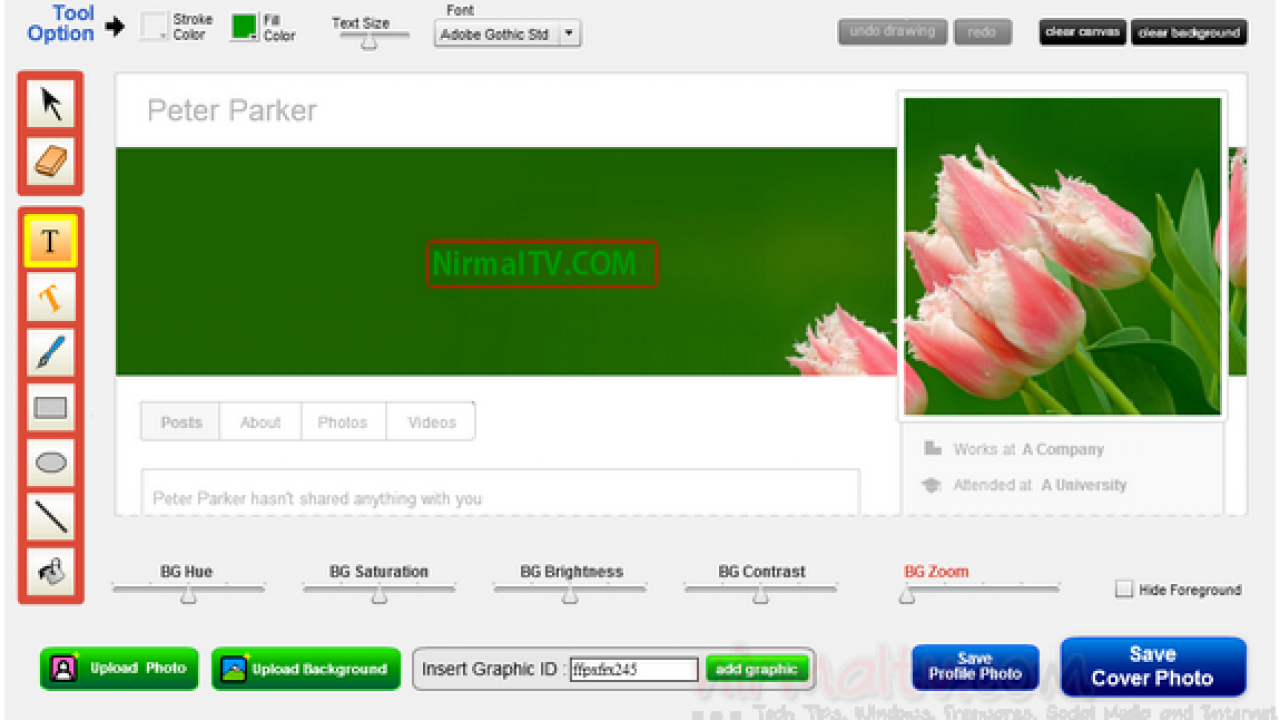Select the blue Pen brush tool
Viewport: 1280px width, 720px height.
pyautogui.click(x=51, y=352)
